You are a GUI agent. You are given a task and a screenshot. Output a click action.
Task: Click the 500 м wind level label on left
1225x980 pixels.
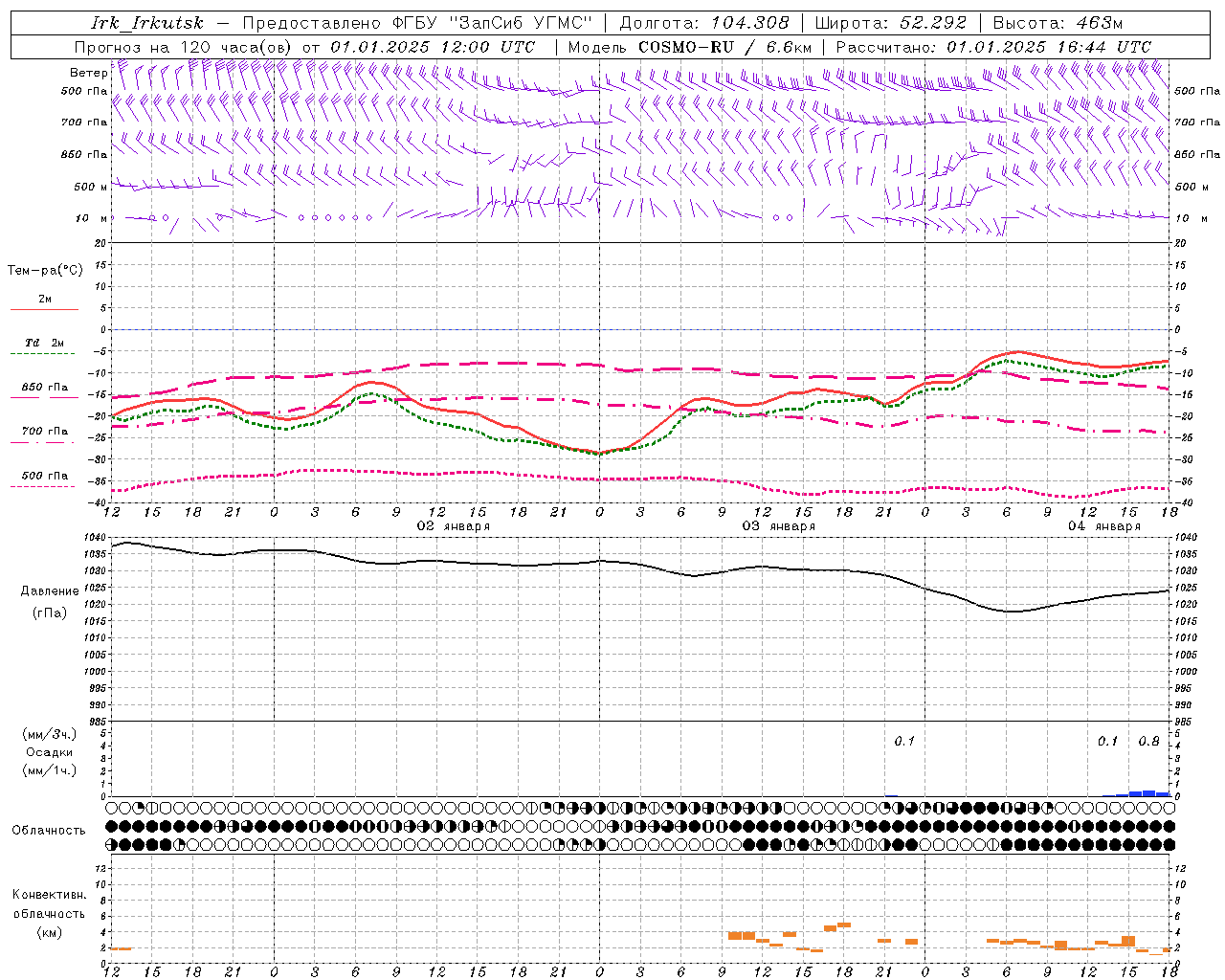pyautogui.click(x=91, y=187)
